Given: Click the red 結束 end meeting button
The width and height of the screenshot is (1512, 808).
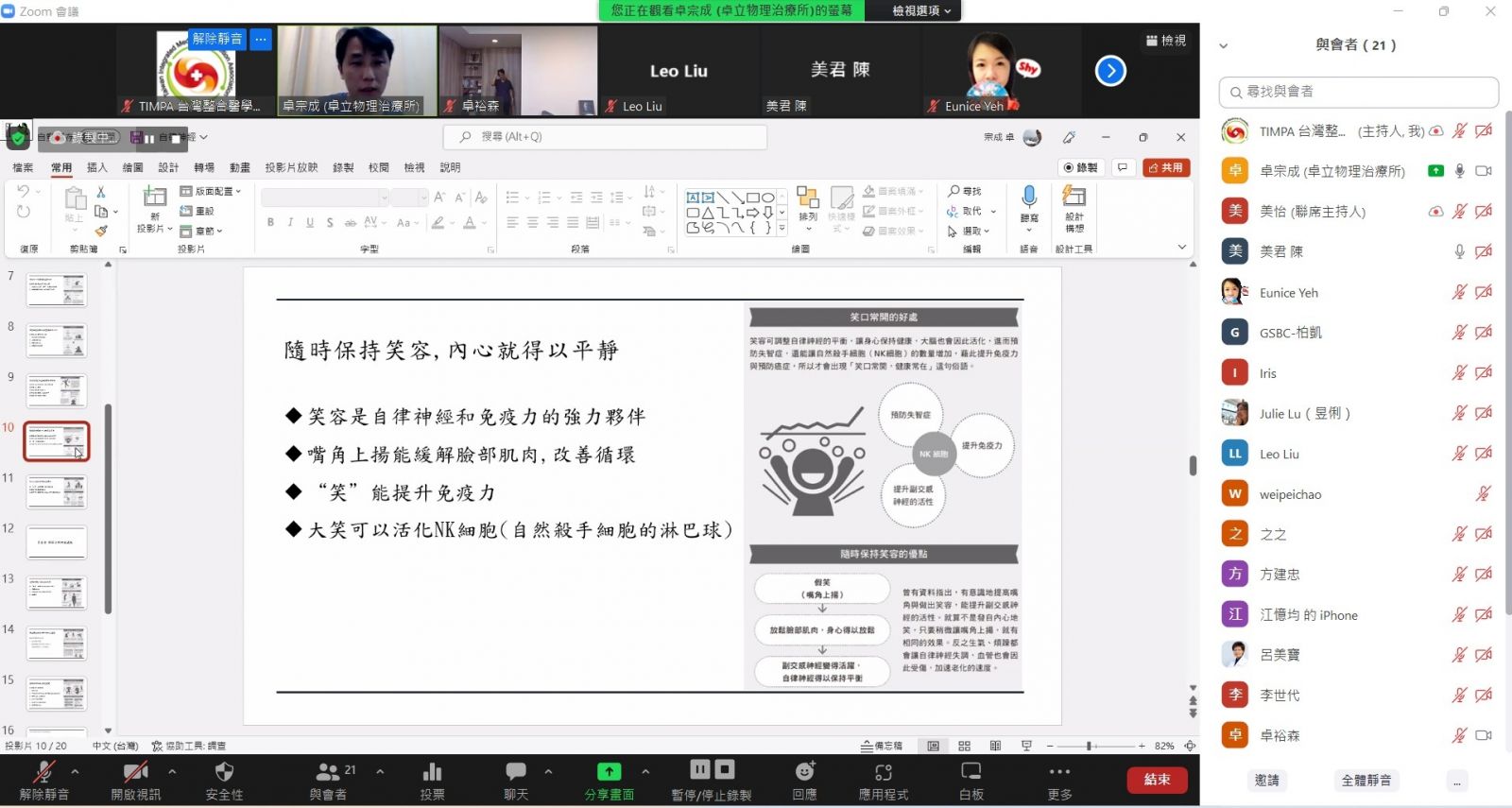Looking at the screenshot, I should (x=1157, y=780).
